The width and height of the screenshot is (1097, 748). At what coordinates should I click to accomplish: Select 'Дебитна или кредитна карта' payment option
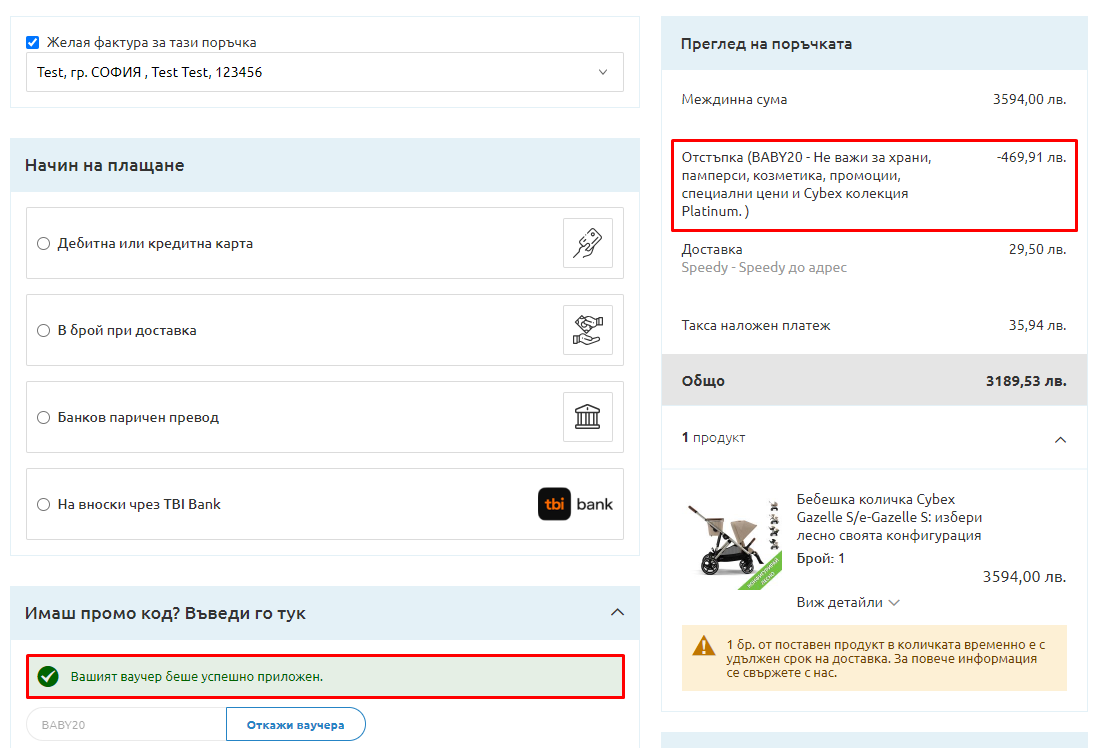coord(43,243)
